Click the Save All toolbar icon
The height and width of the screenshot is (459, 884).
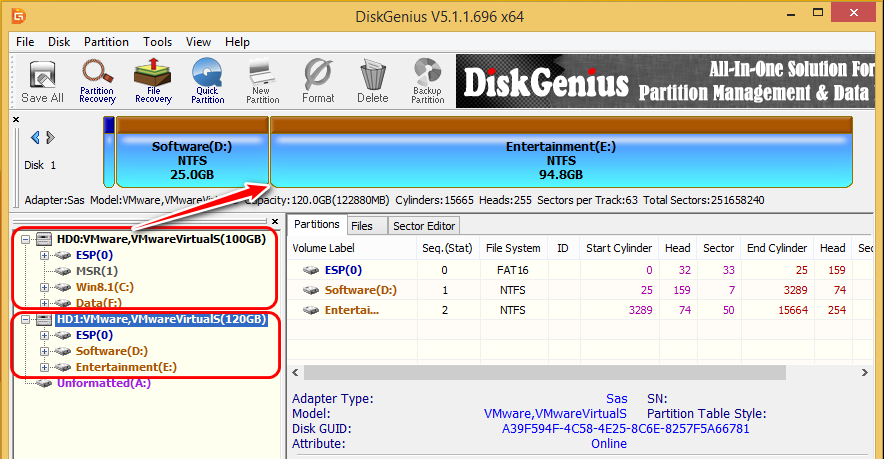42,81
